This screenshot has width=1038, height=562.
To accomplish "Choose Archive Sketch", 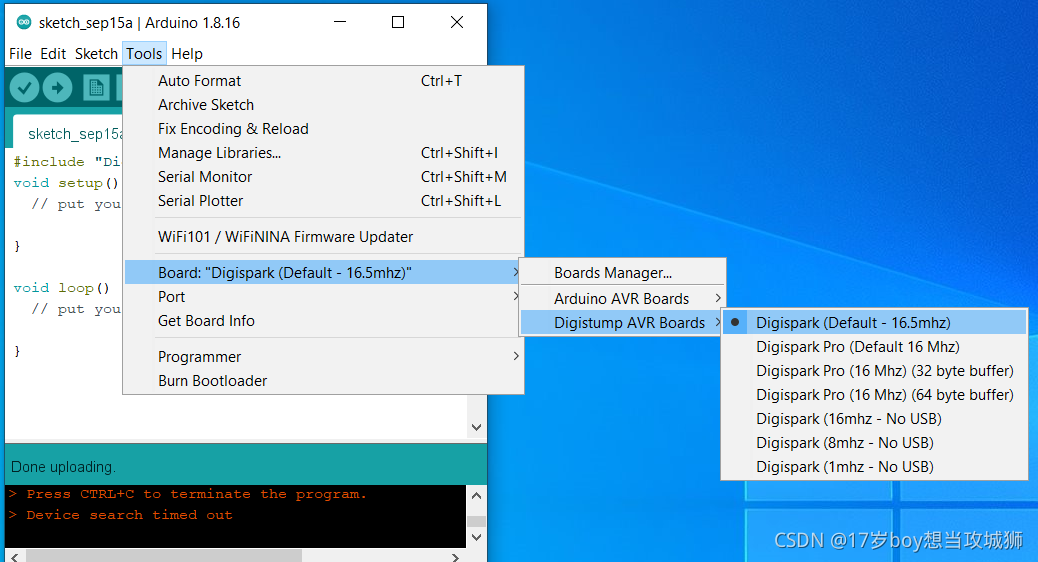I will coord(323,105).
